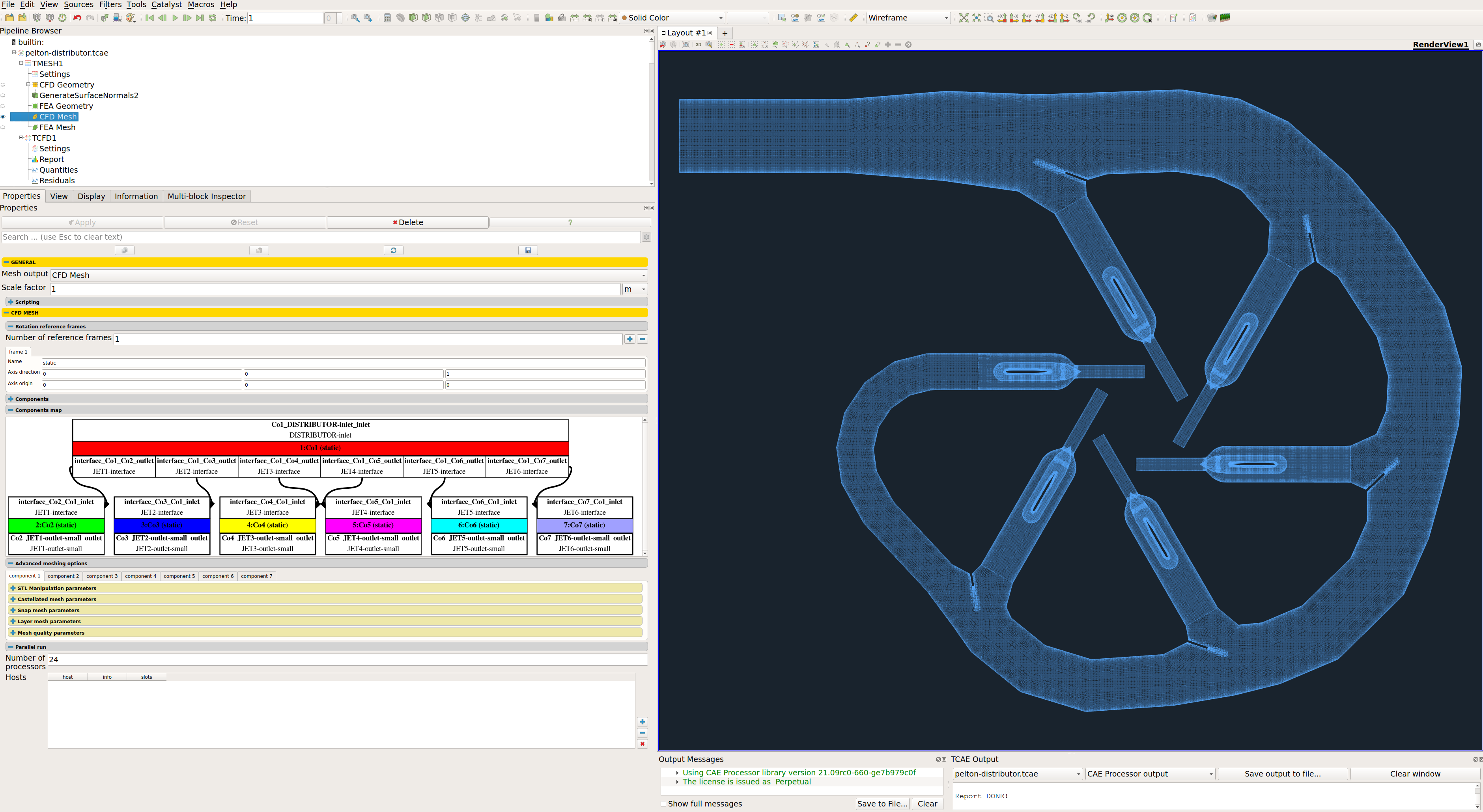Click the Undo arrow icon
1483x812 pixels.
(x=77, y=18)
